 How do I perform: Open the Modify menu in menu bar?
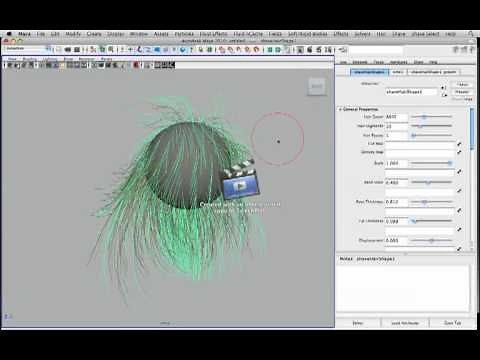(73, 34)
